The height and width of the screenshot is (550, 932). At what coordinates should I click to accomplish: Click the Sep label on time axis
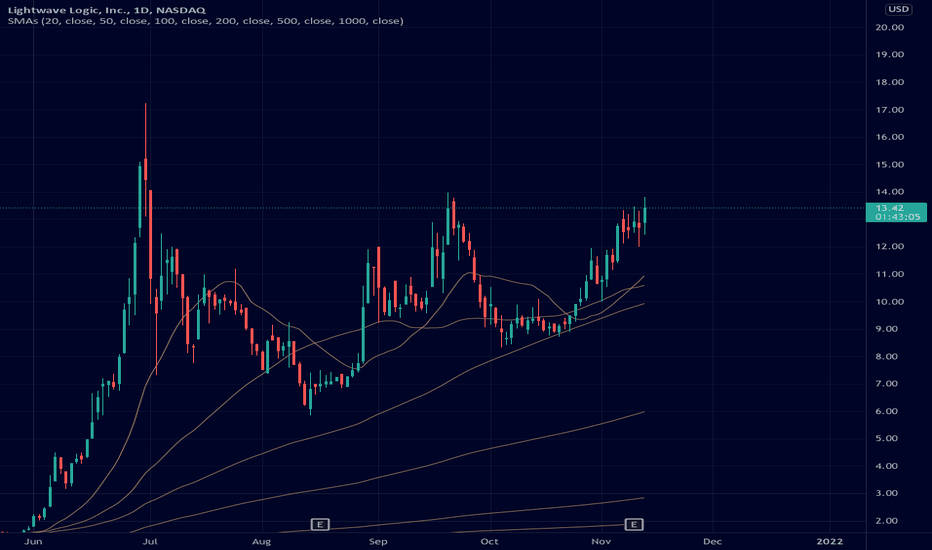[378, 541]
